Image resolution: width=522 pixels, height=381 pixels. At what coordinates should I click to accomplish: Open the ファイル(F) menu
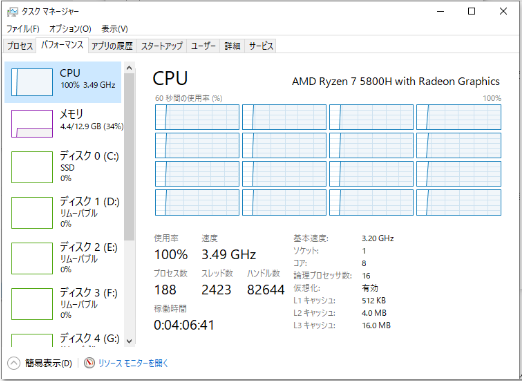point(23,29)
